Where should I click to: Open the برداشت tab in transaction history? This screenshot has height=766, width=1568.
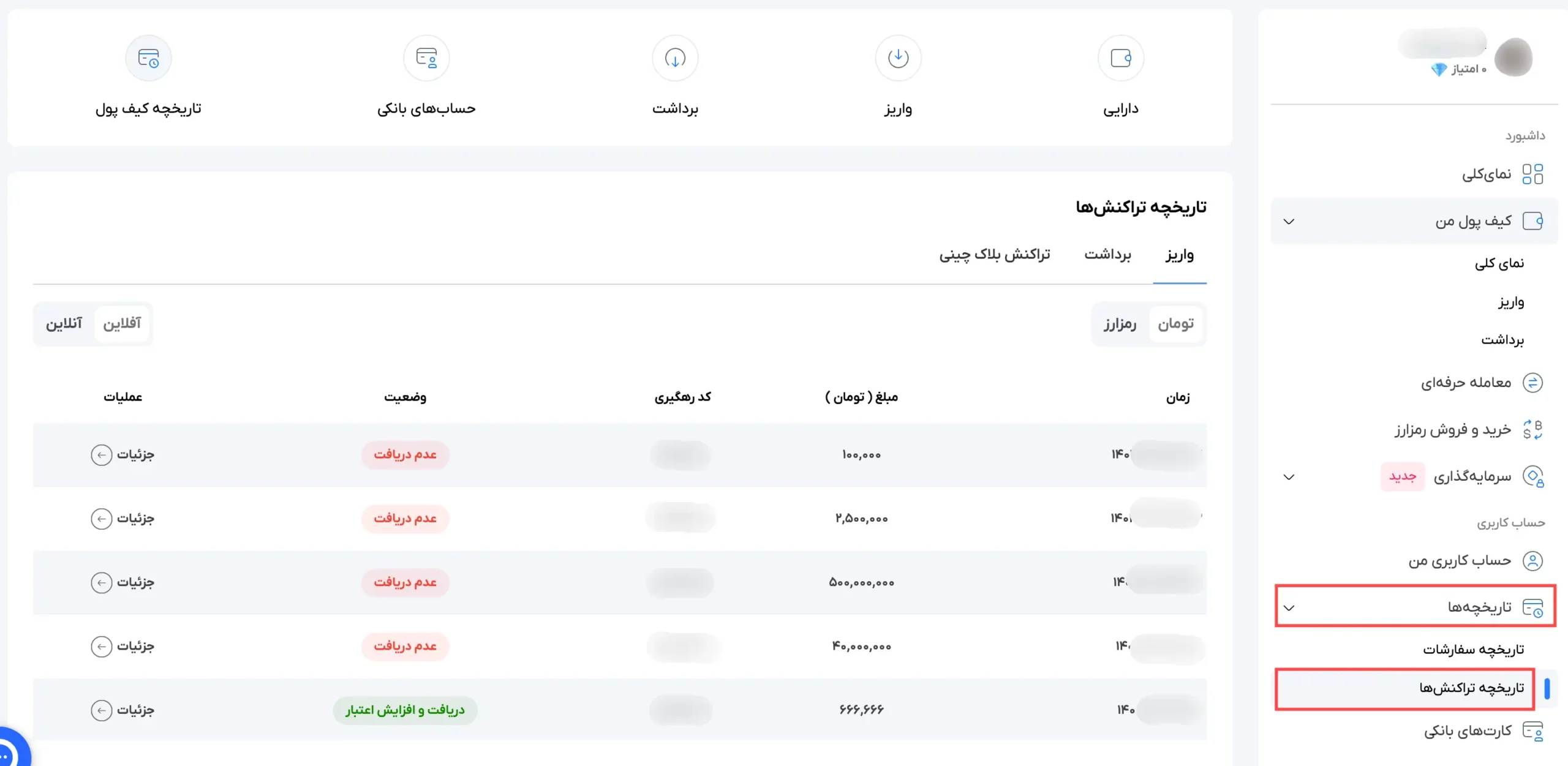1109,255
